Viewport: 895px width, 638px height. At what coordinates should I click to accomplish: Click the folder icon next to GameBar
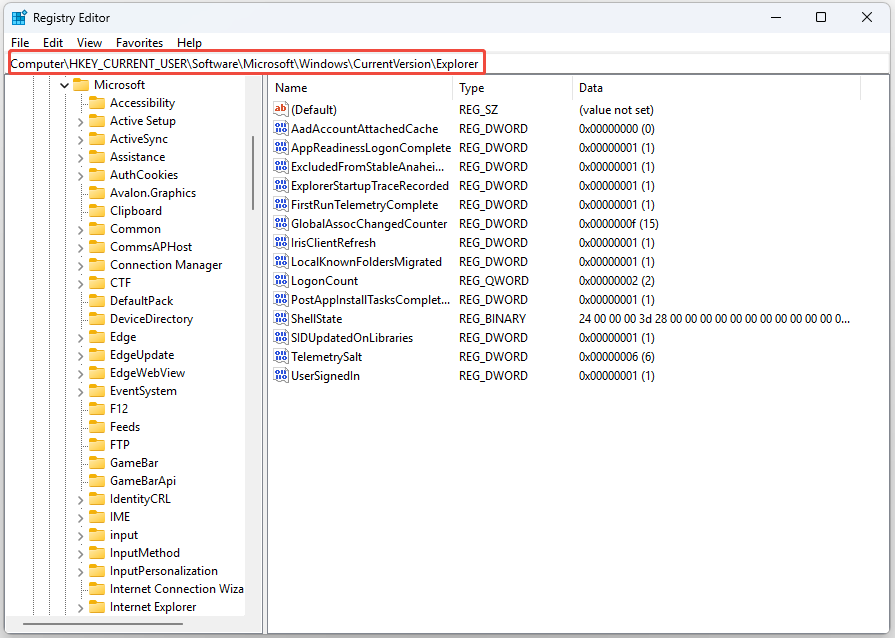point(97,463)
